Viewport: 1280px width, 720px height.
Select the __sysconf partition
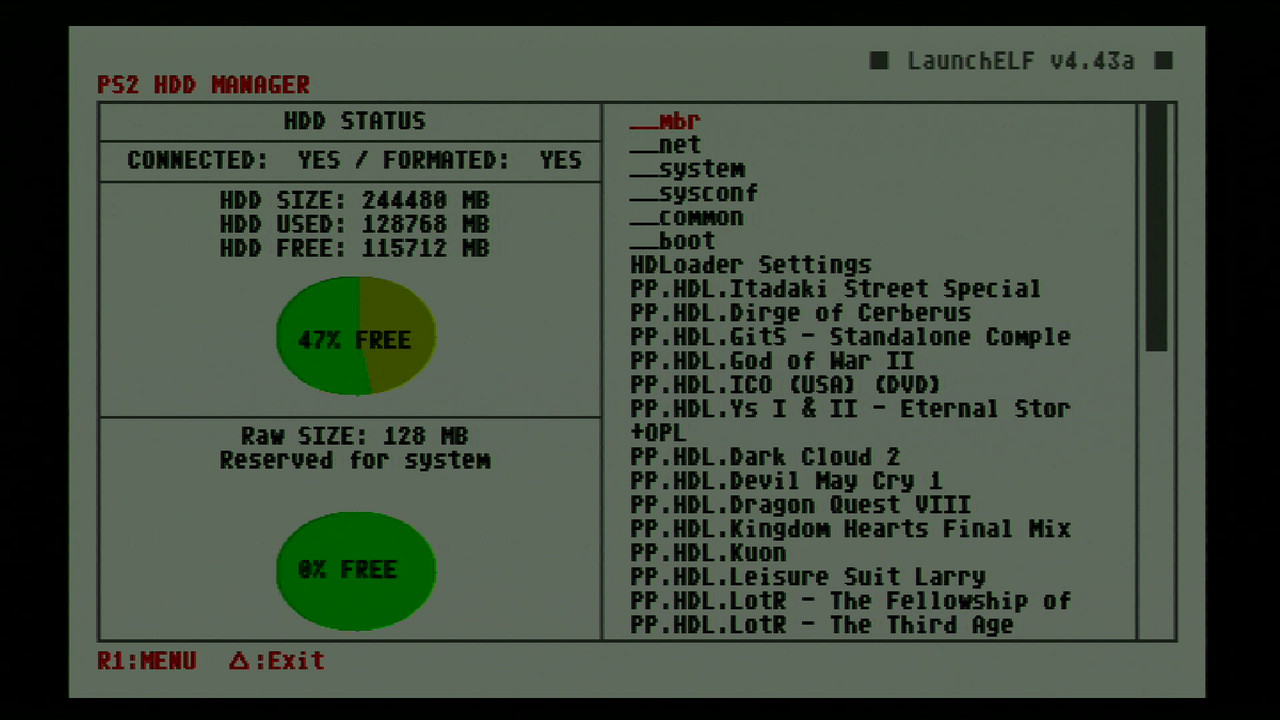point(694,193)
